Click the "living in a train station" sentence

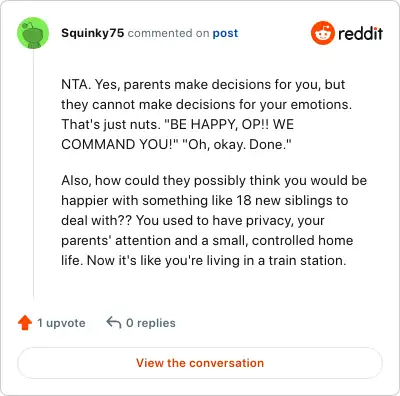click(x=217, y=260)
